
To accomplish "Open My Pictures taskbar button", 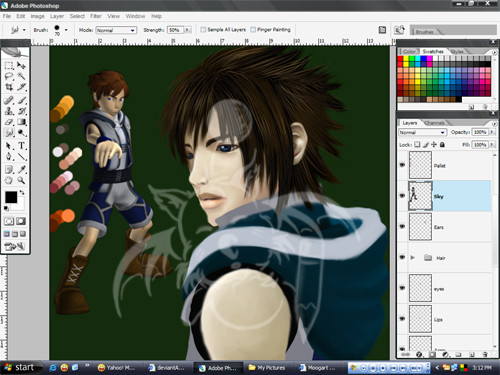I will (x=267, y=368).
